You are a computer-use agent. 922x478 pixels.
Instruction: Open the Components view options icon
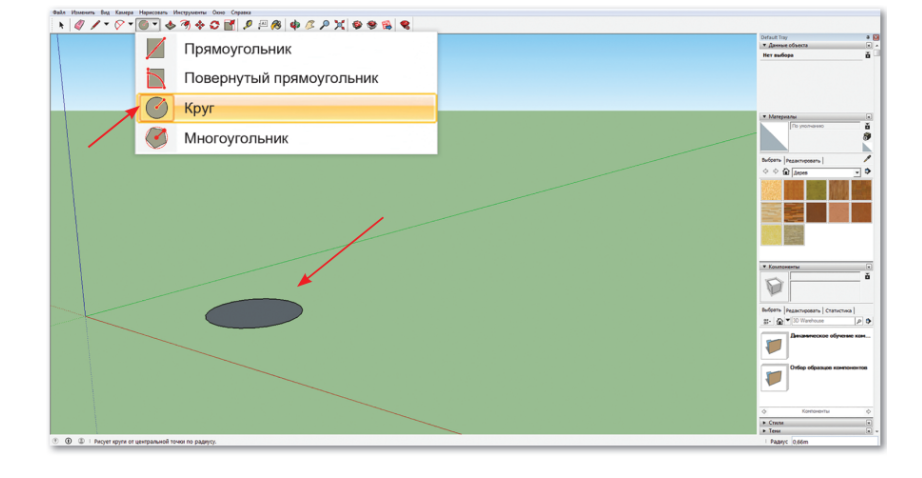pyautogui.click(x=767, y=321)
